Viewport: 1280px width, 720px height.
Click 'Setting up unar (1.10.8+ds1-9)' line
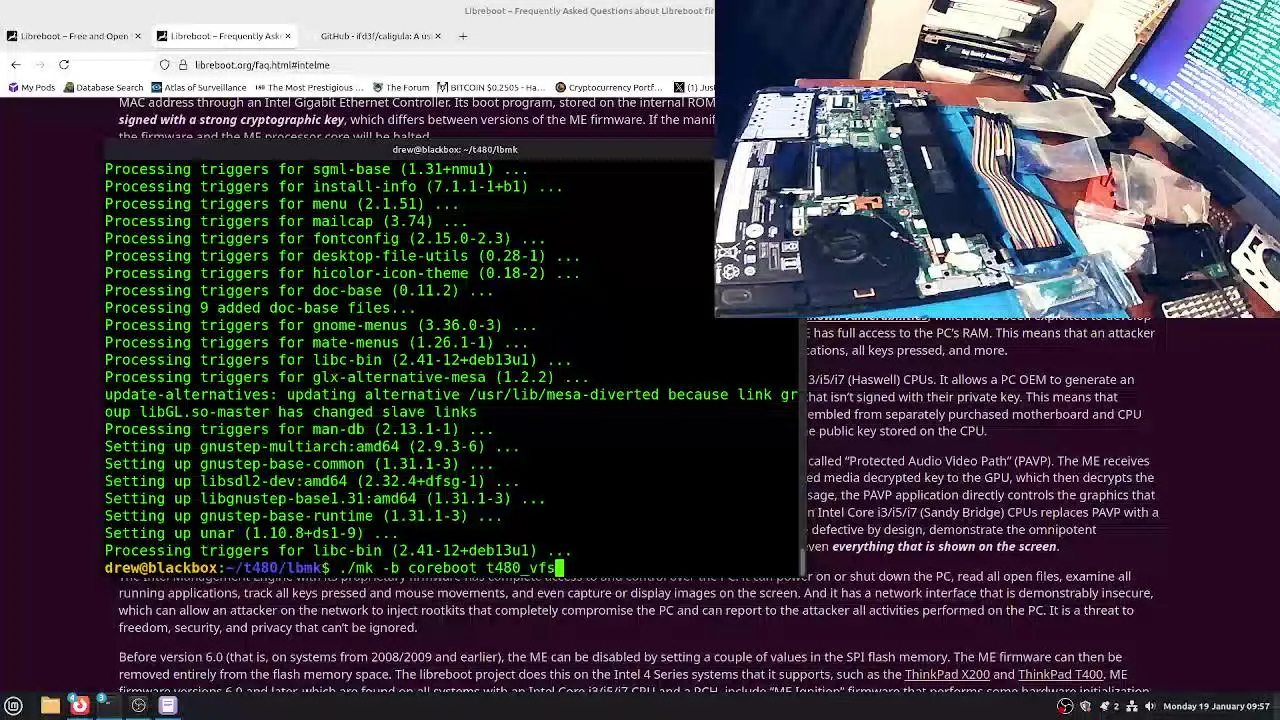[251, 534]
